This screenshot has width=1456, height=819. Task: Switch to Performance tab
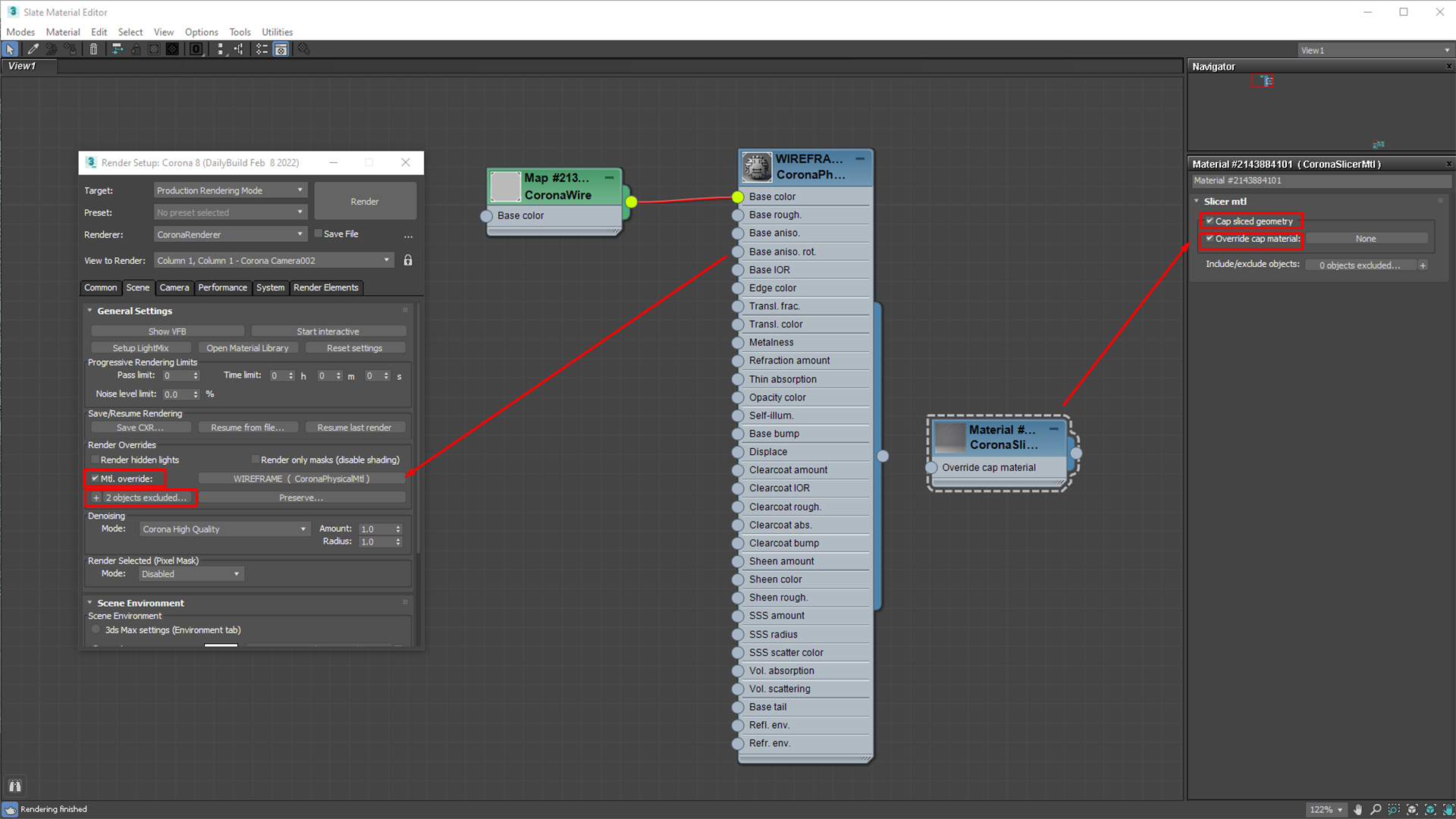(x=222, y=287)
